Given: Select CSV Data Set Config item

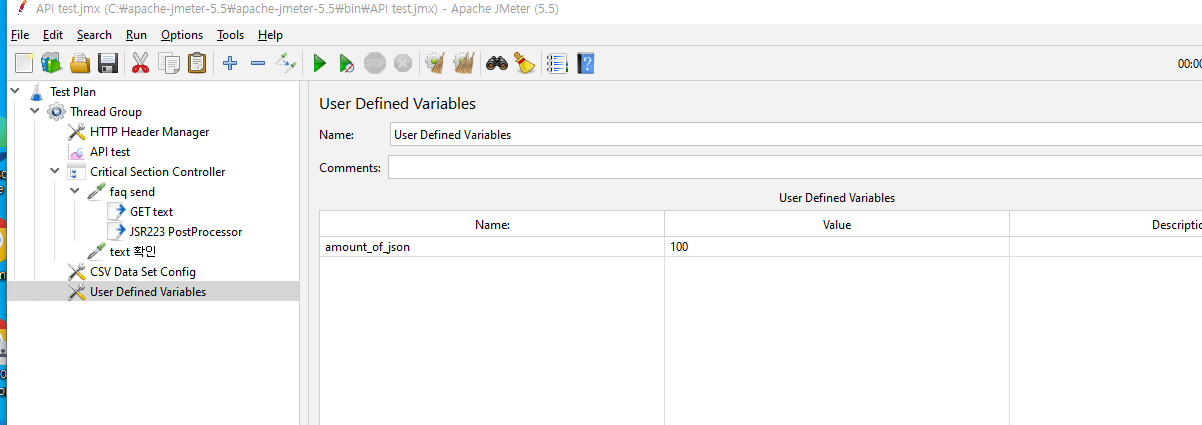Looking at the screenshot, I should 142,271.
